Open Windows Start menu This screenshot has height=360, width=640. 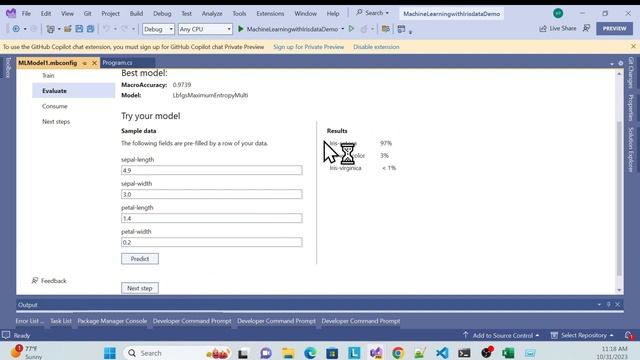[110, 353]
